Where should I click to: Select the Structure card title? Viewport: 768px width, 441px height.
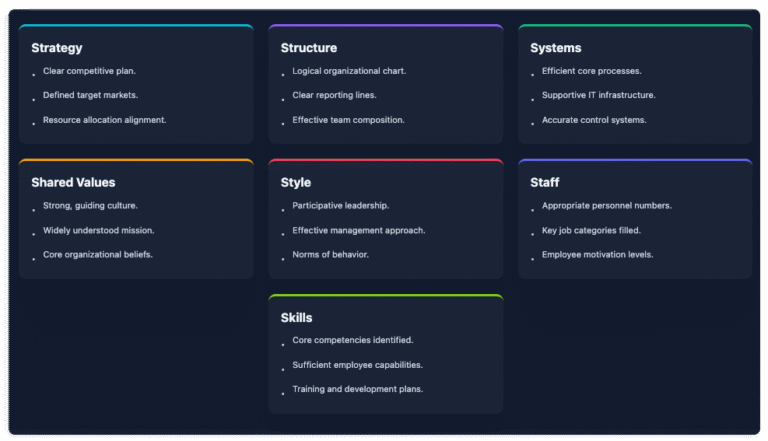(x=309, y=48)
